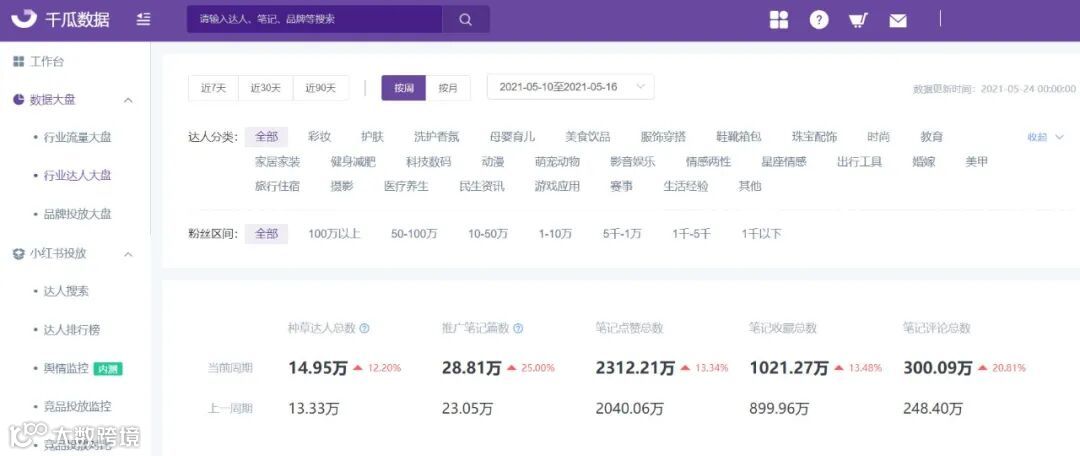Image resolution: width=1080 pixels, height=456 pixels.
Task: Select the 近90天 time range
Action: coord(321,88)
